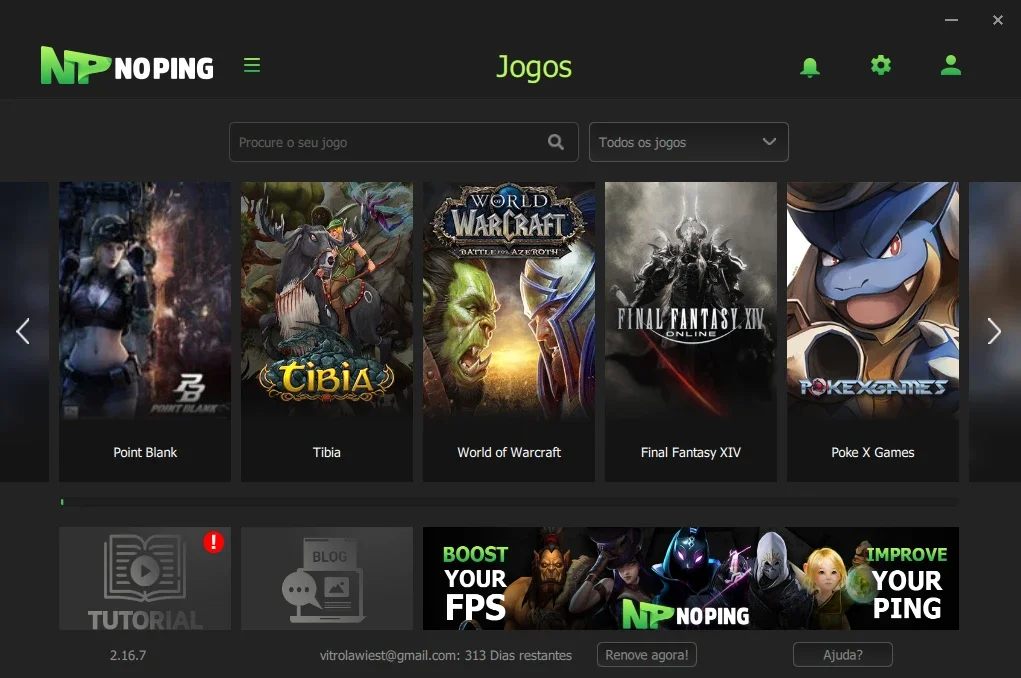Open the hamburger menu next to NoPing logo

[x=252, y=65]
